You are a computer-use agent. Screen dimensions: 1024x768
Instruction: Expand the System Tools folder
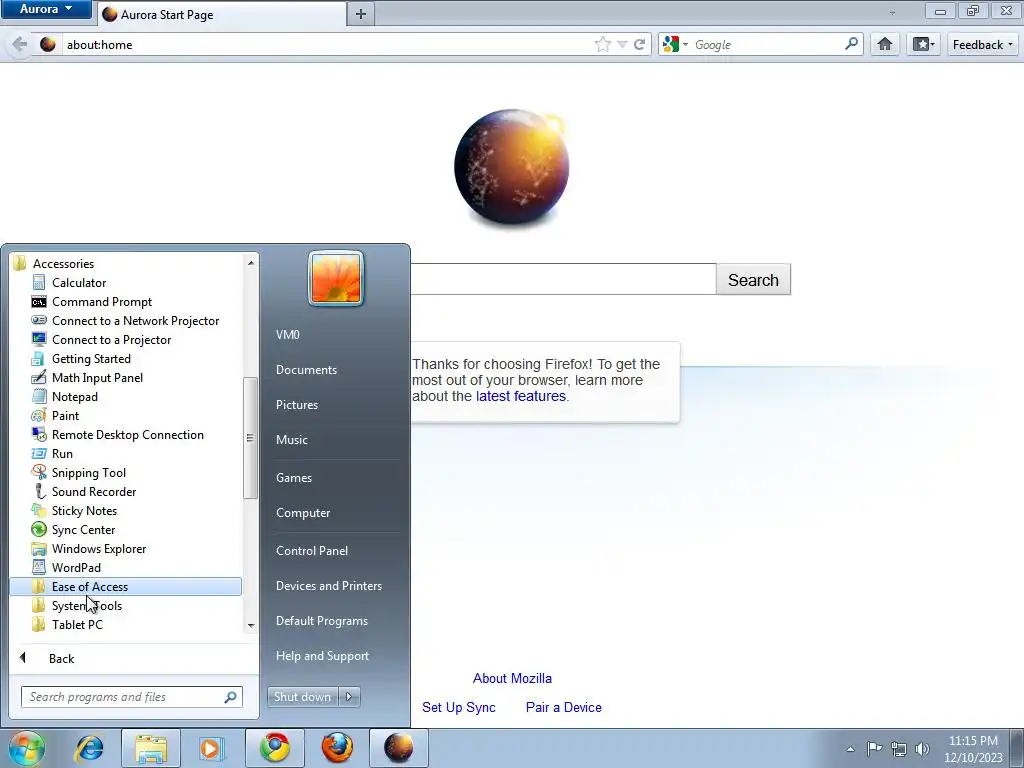click(x=86, y=605)
